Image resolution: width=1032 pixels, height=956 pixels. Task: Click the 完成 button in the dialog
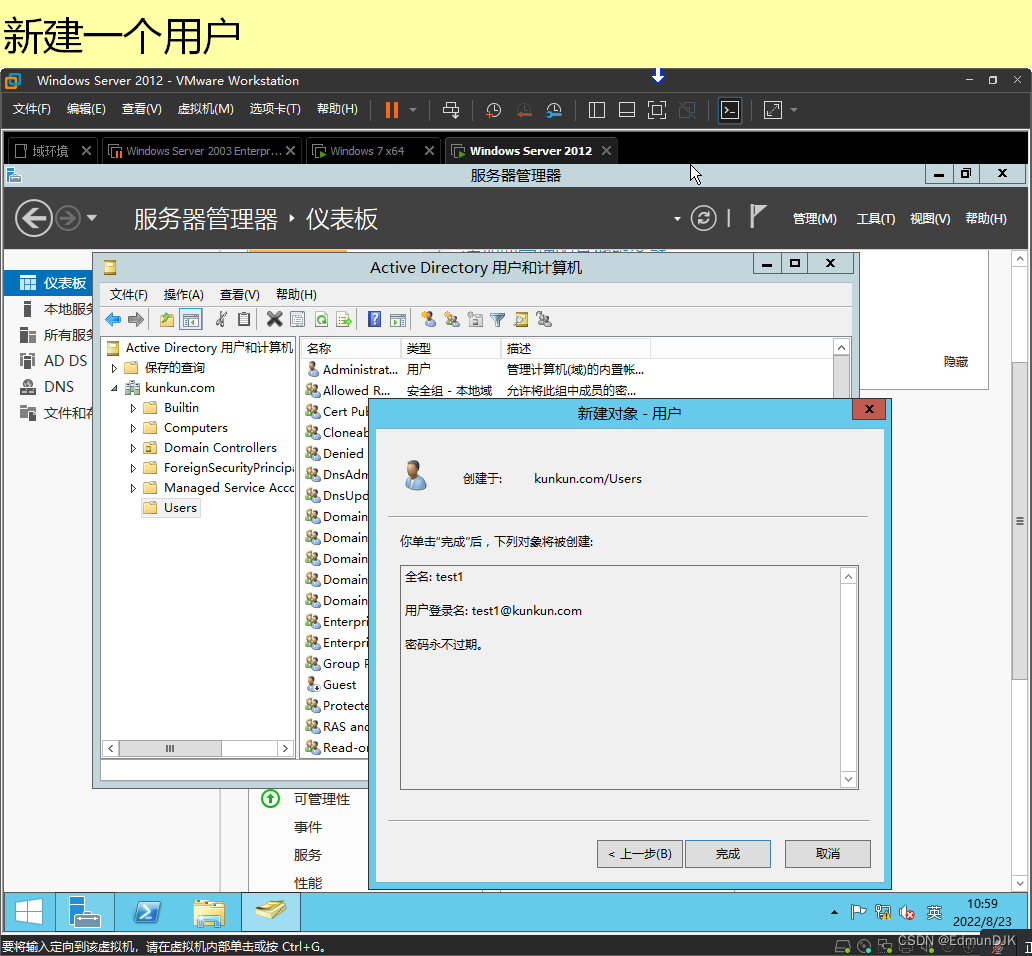point(727,854)
